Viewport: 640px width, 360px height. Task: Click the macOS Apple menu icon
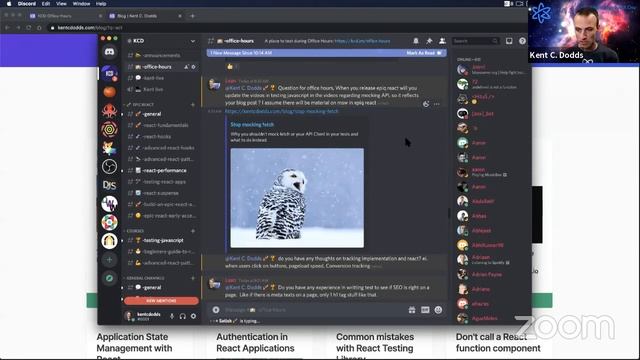point(9,4)
